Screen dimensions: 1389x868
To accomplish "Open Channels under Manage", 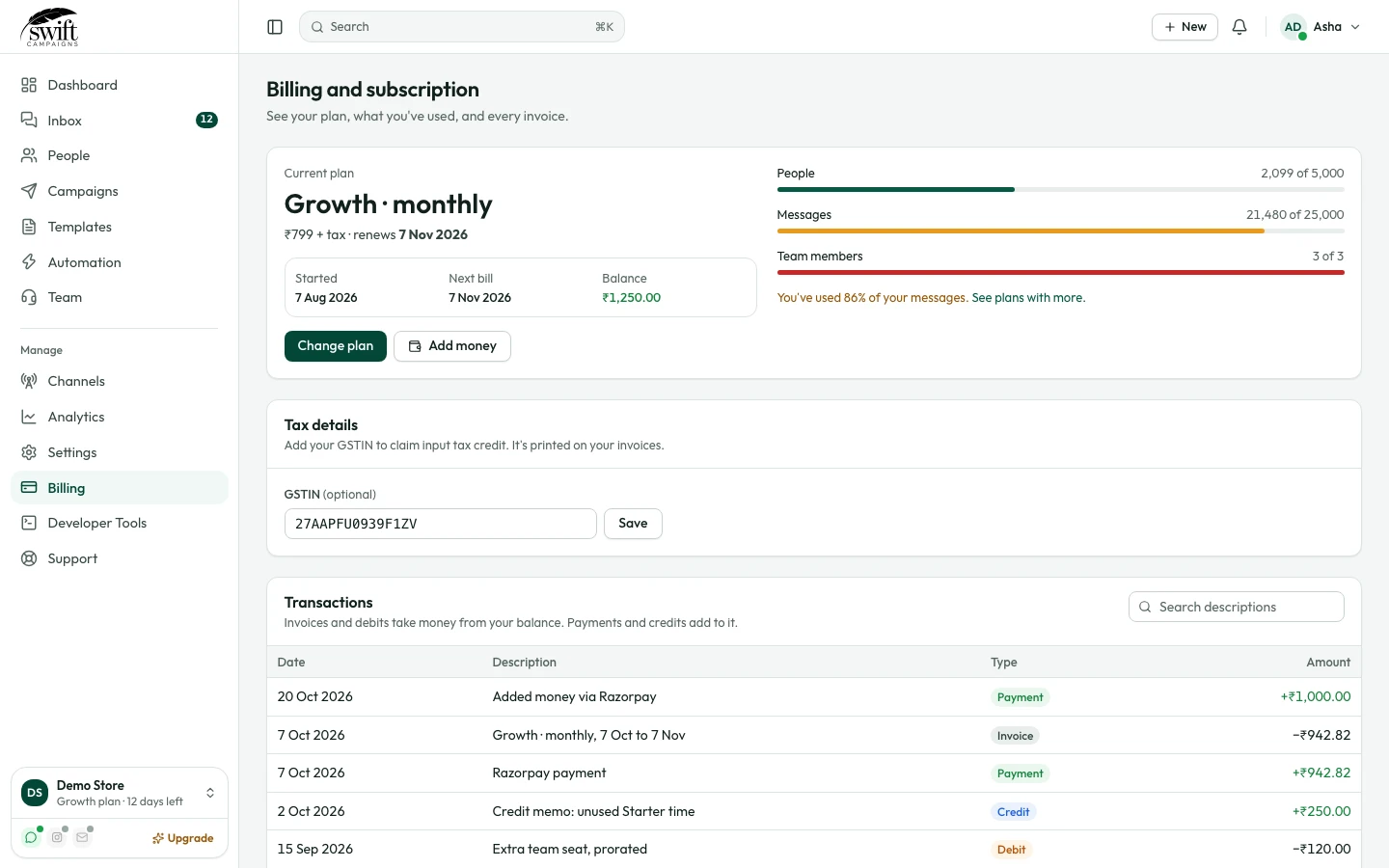I will [120, 381].
